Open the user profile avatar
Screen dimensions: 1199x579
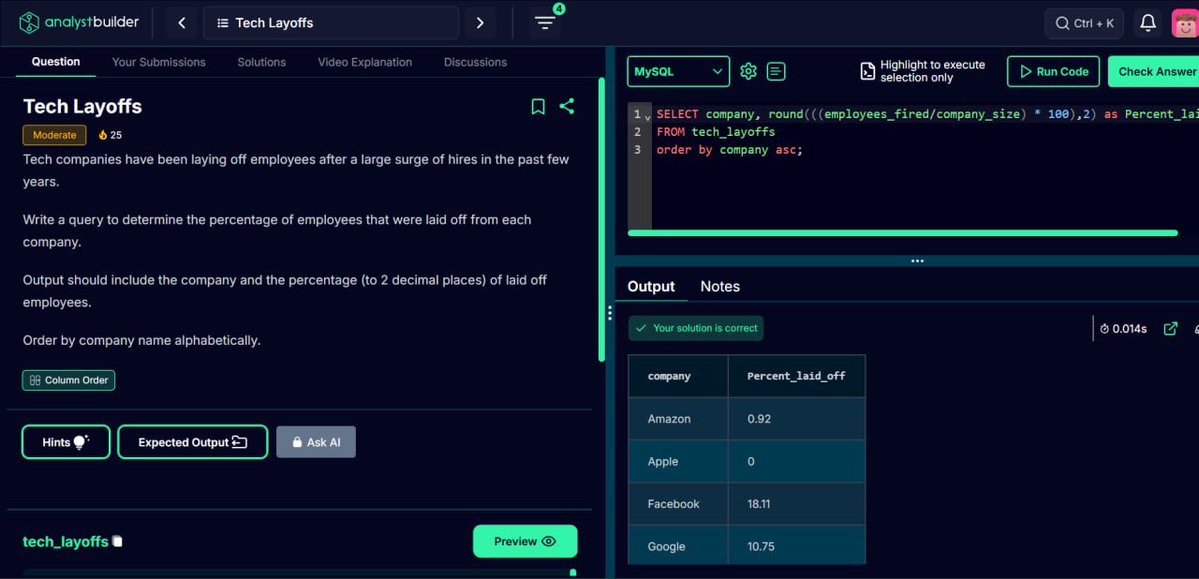pyautogui.click(x=1184, y=23)
